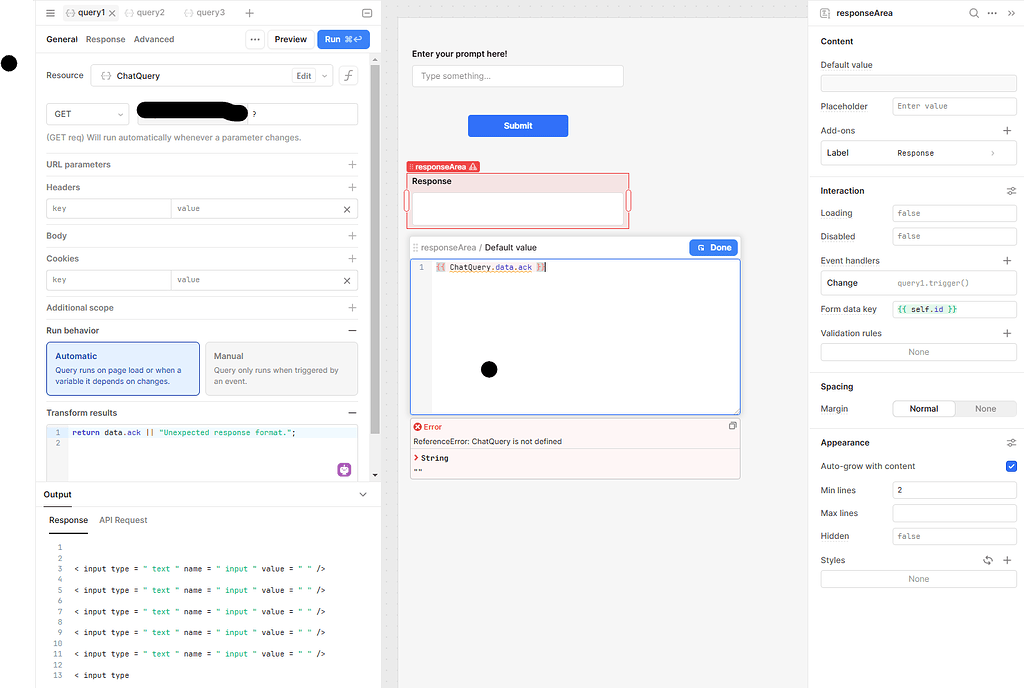Reset Styles using the revert icon
1024x688 pixels.
point(990,560)
